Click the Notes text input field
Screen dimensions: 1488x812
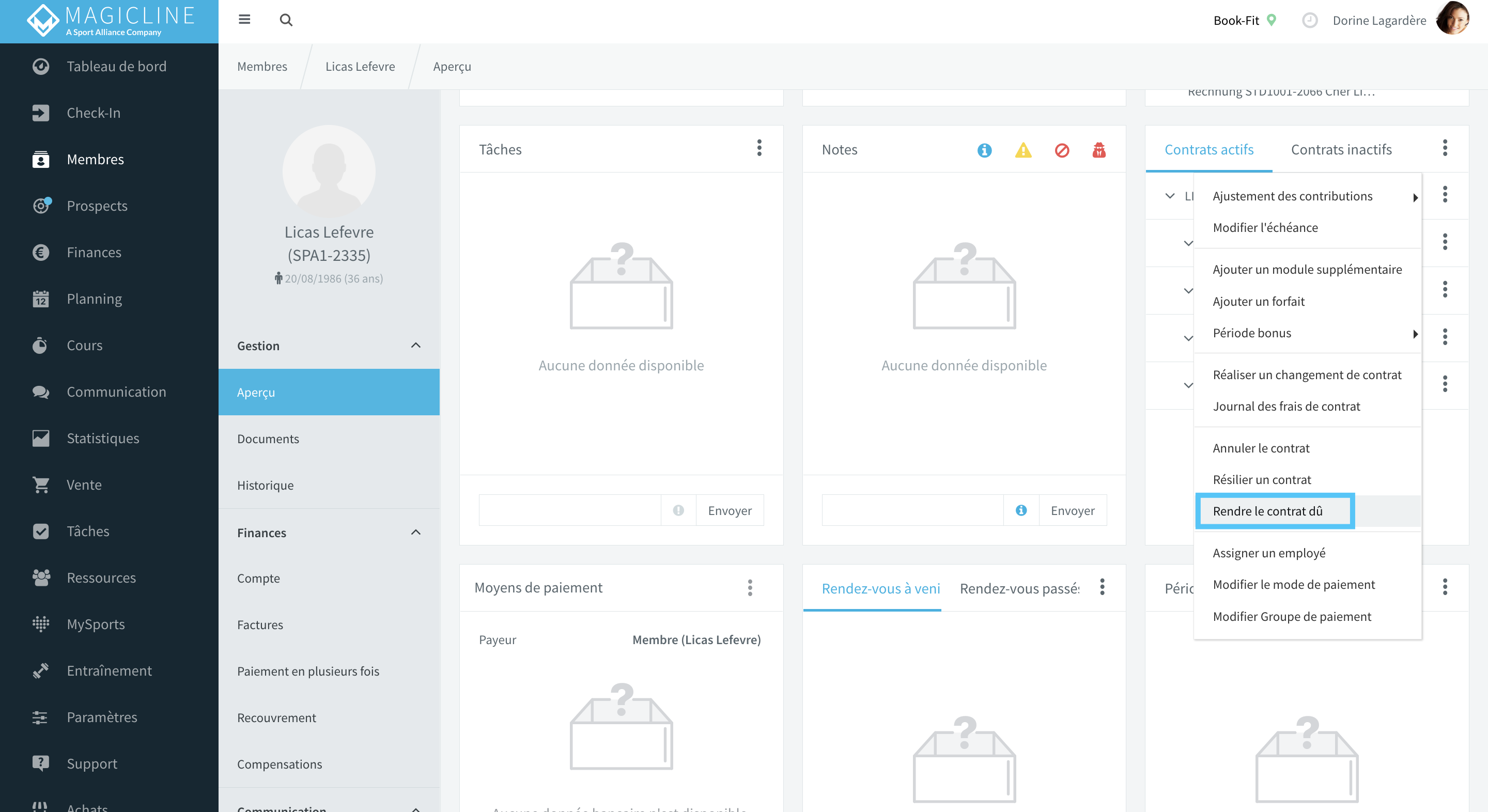(x=912, y=510)
